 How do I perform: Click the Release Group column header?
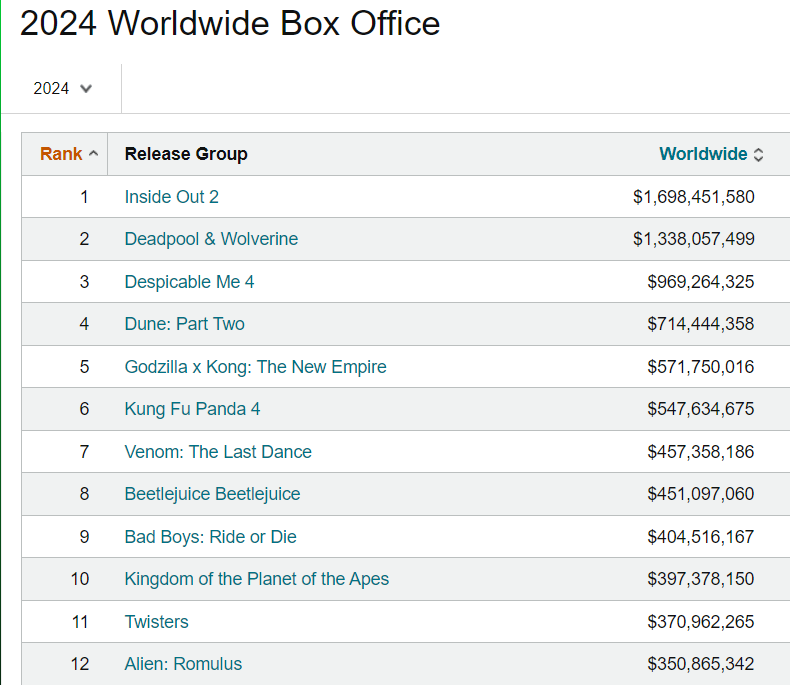tap(186, 154)
